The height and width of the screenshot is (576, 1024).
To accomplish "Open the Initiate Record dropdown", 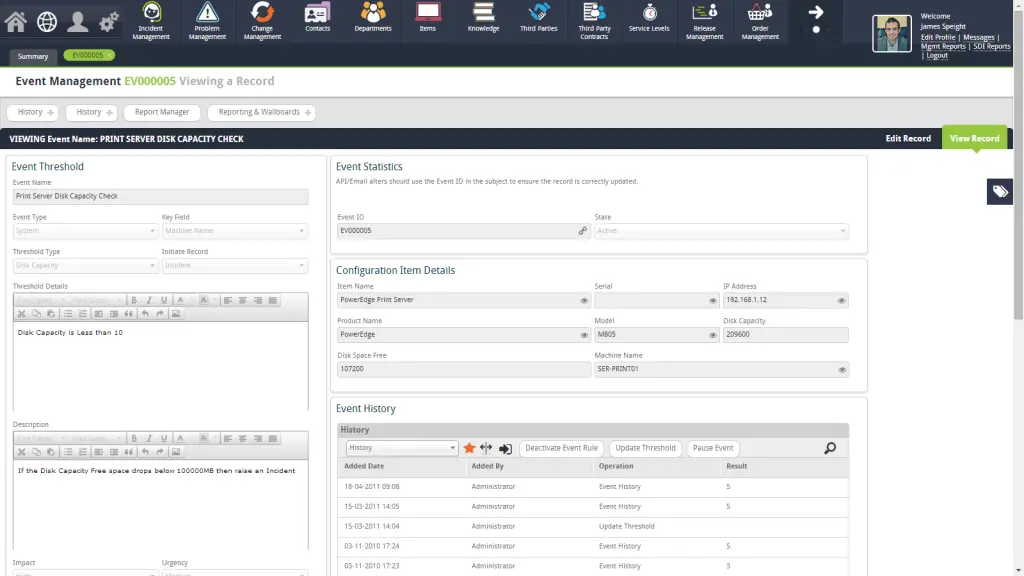I will (x=234, y=265).
